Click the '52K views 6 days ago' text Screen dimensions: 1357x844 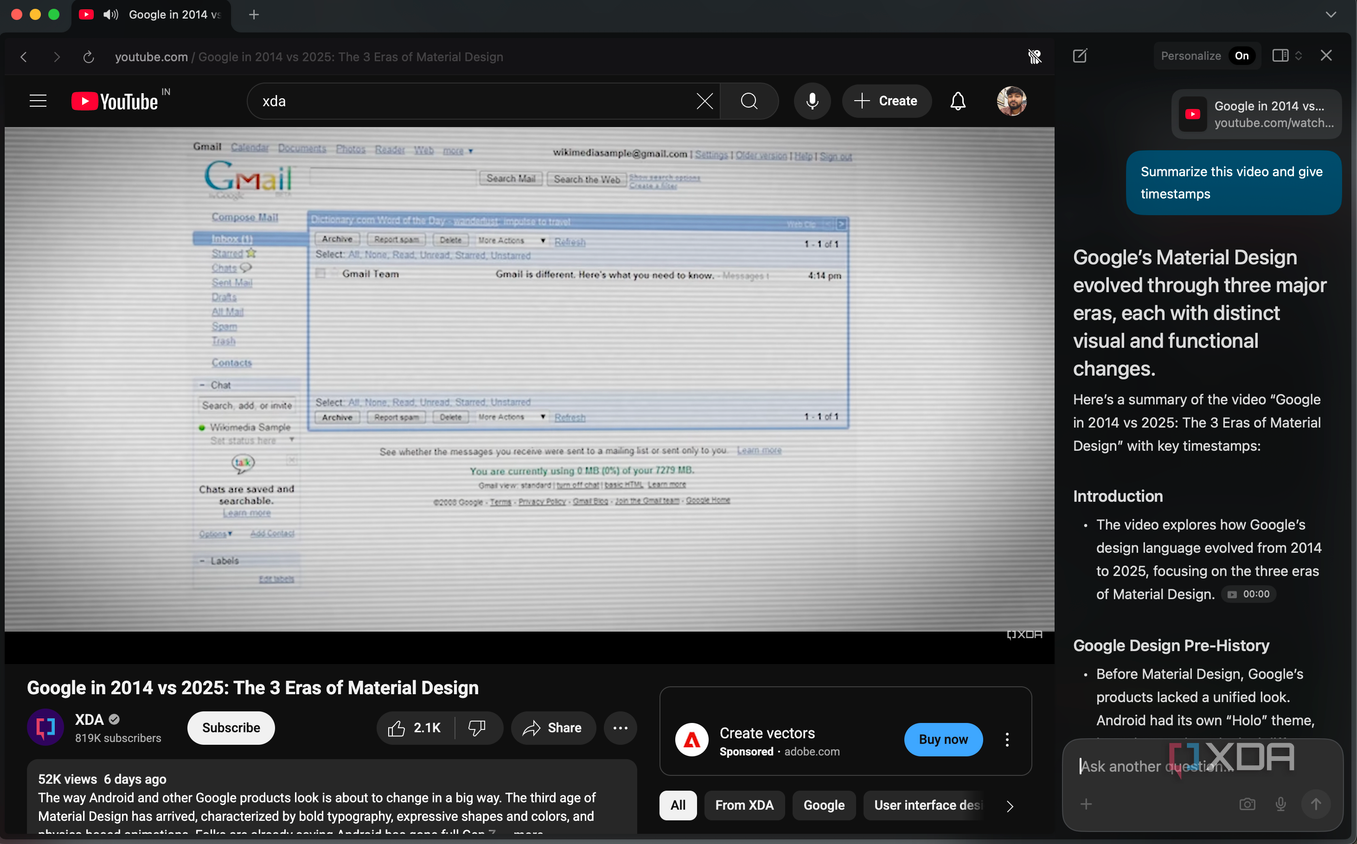(x=102, y=779)
